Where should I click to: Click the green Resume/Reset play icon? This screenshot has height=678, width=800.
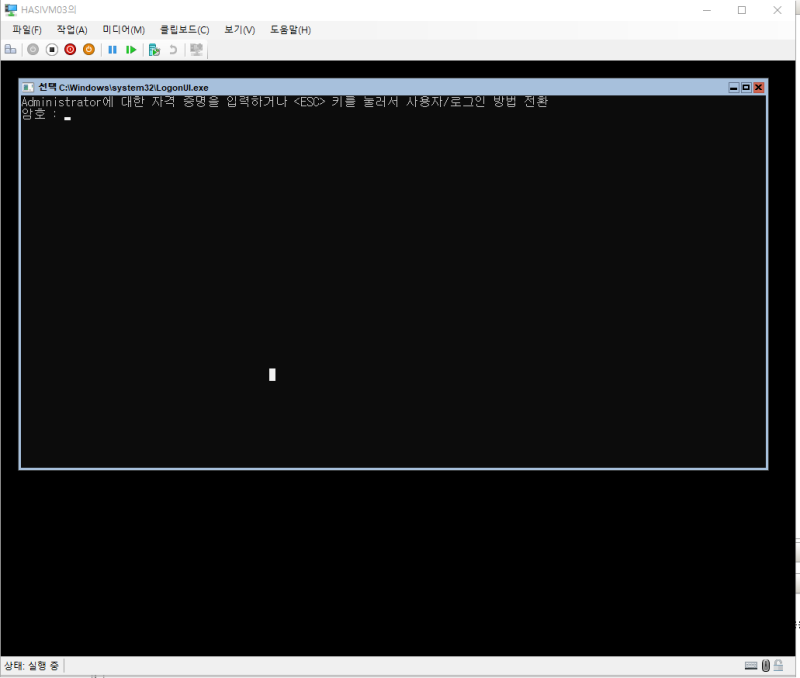coord(131,49)
